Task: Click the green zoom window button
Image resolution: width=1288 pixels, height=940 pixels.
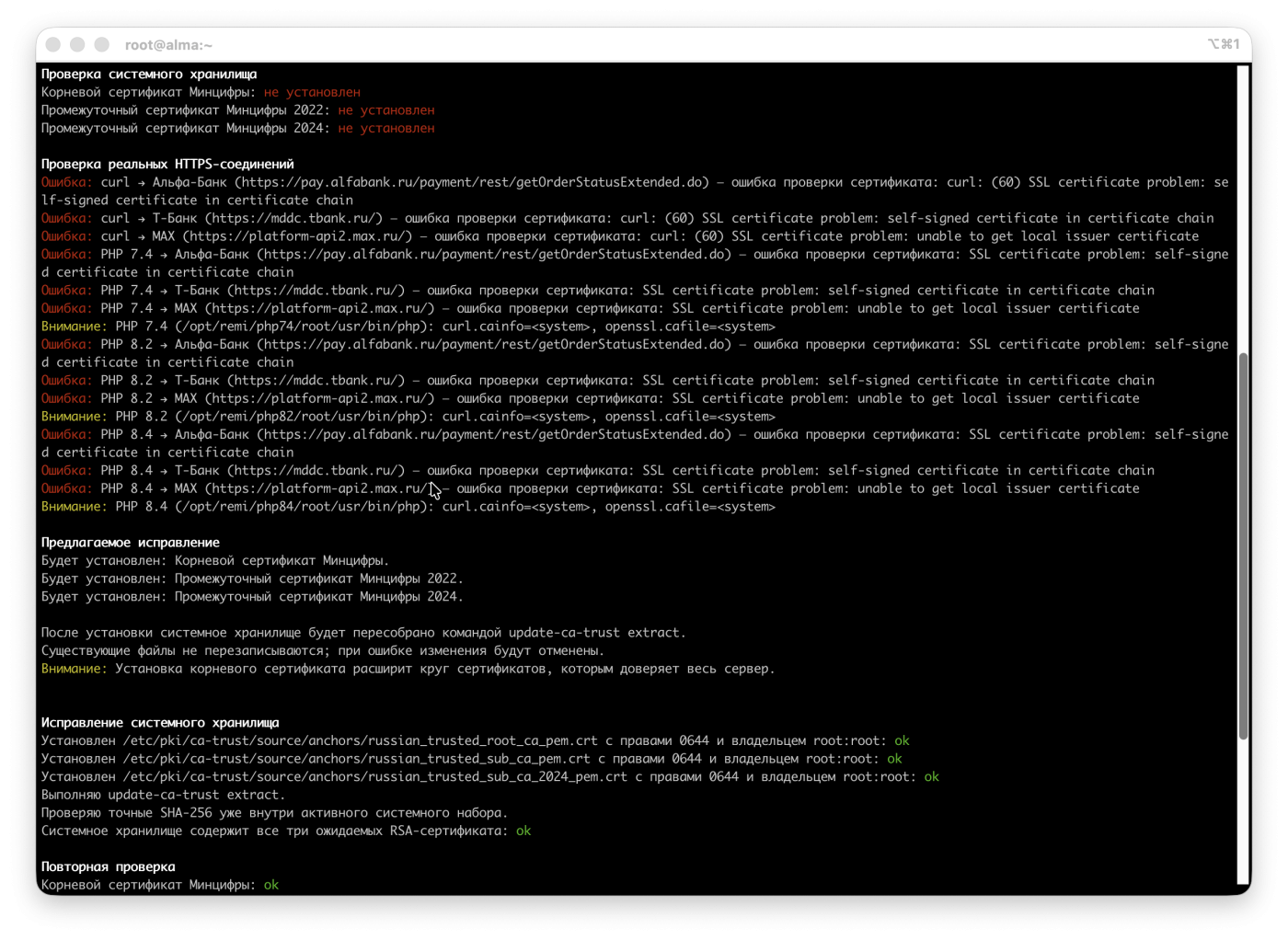Action: (x=102, y=44)
